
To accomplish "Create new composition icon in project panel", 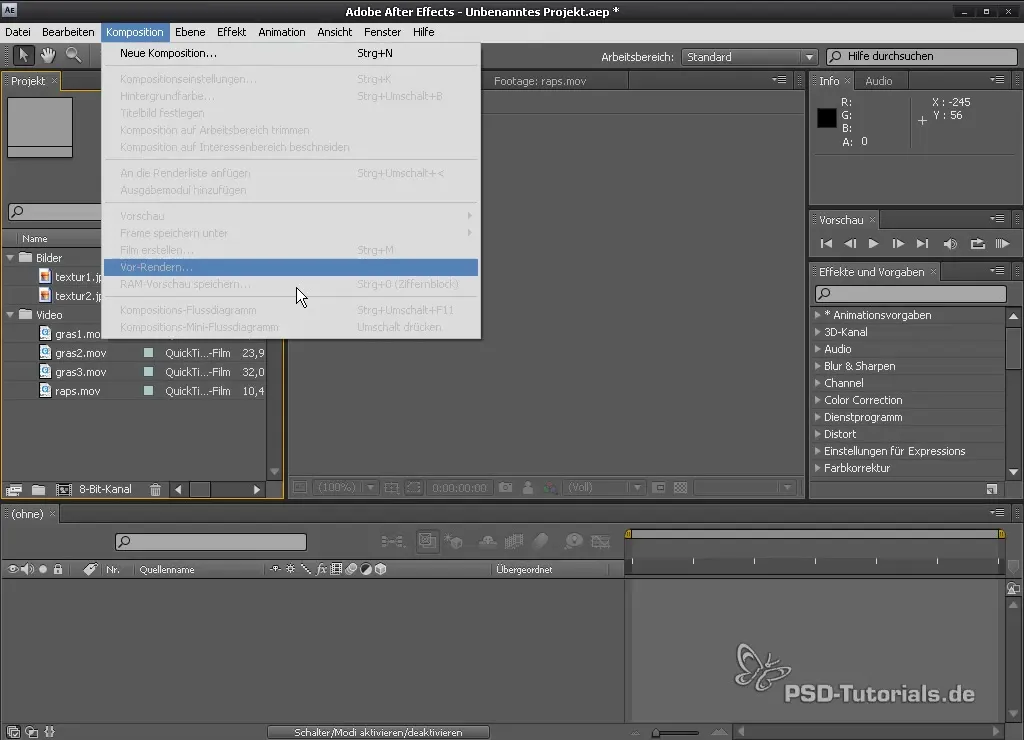I will (x=63, y=489).
